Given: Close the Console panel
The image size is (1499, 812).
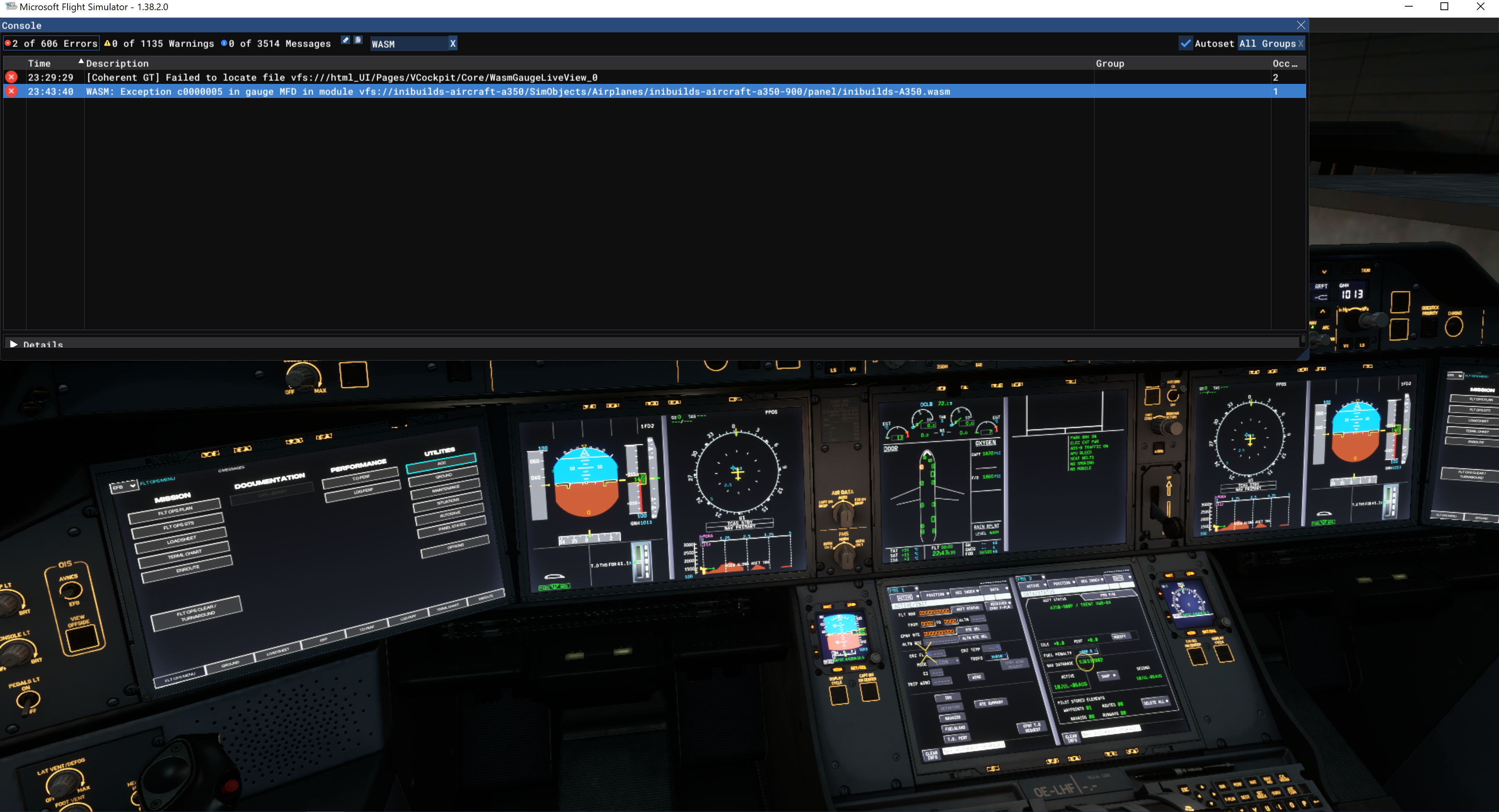Looking at the screenshot, I should click(1301, 25).
